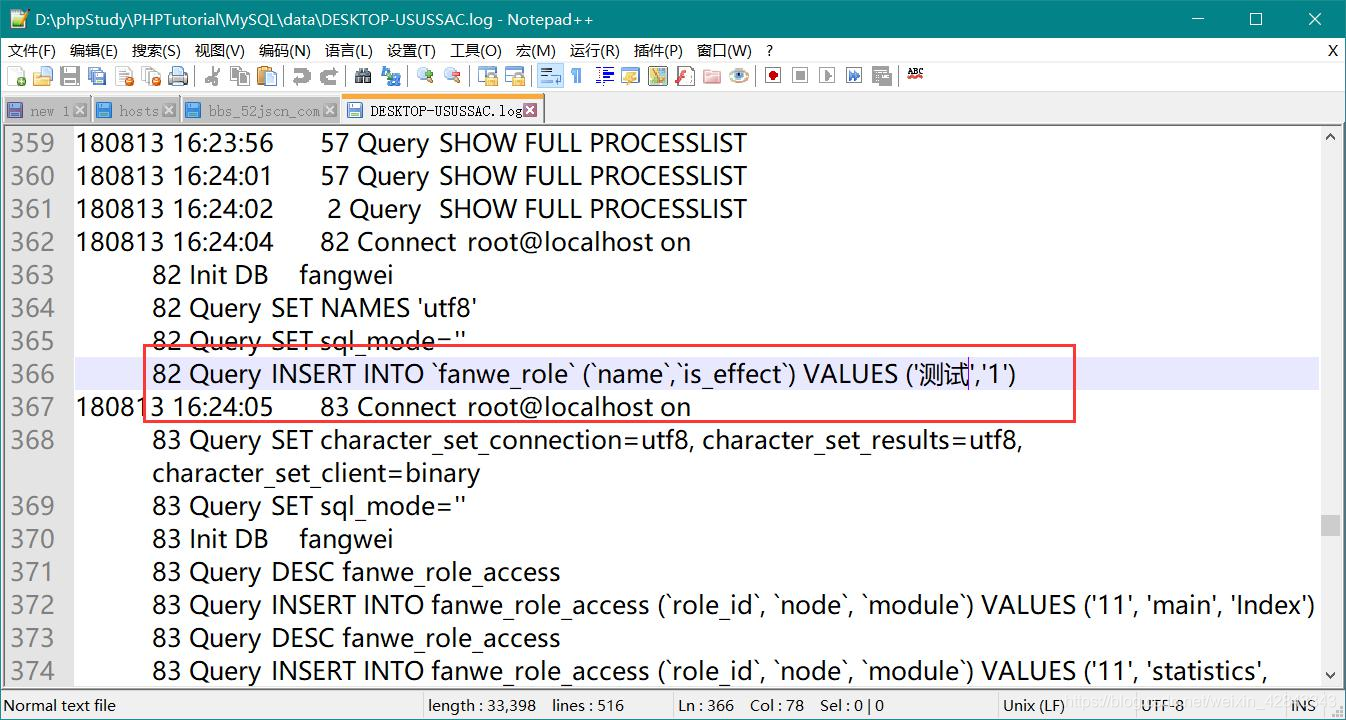
Task: Click the User Defined Language icon
Action: pos(630,76)
